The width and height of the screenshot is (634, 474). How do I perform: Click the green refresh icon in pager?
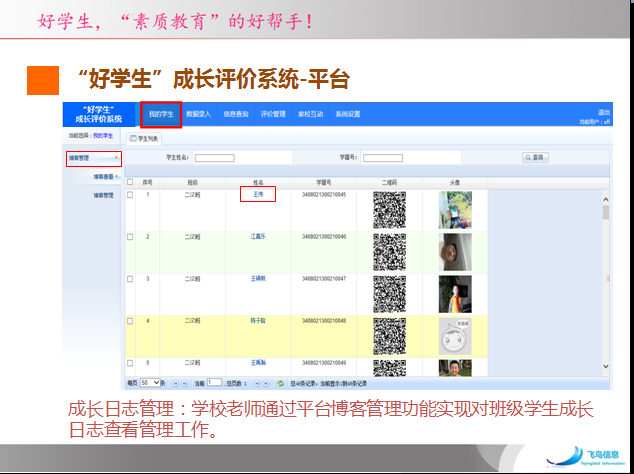click(x=281, y=382)
